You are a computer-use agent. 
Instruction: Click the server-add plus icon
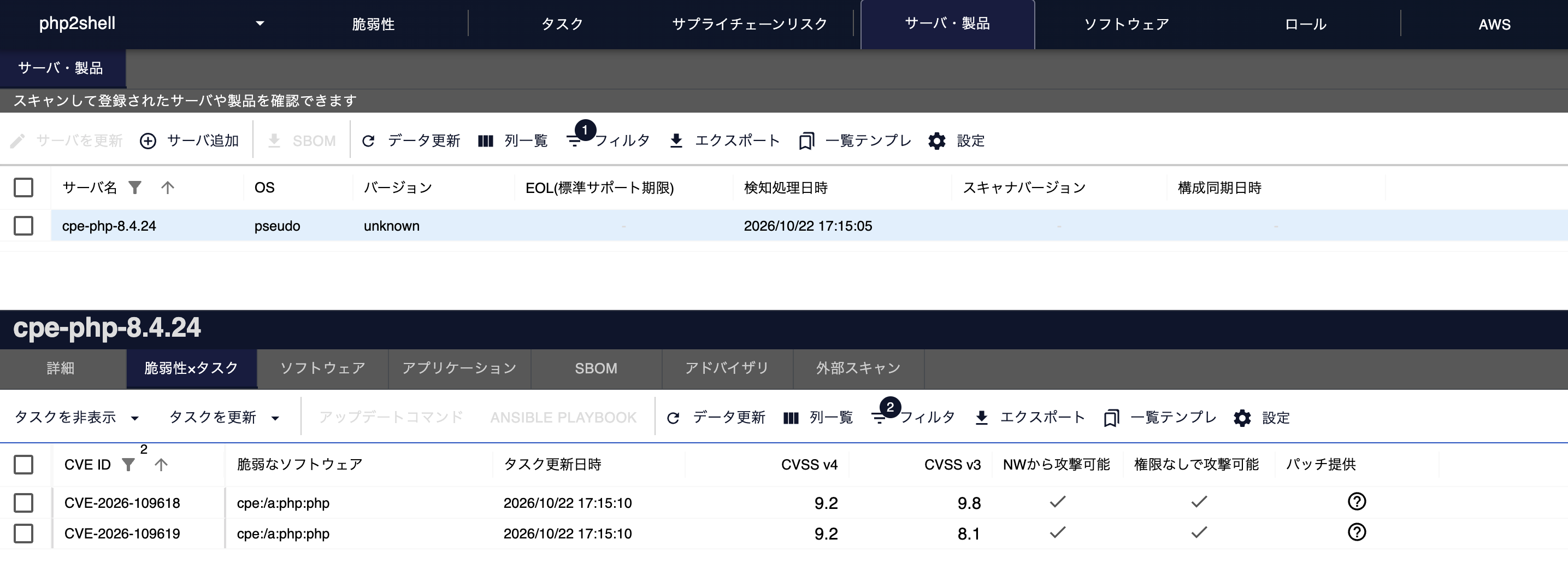(148, 140)
